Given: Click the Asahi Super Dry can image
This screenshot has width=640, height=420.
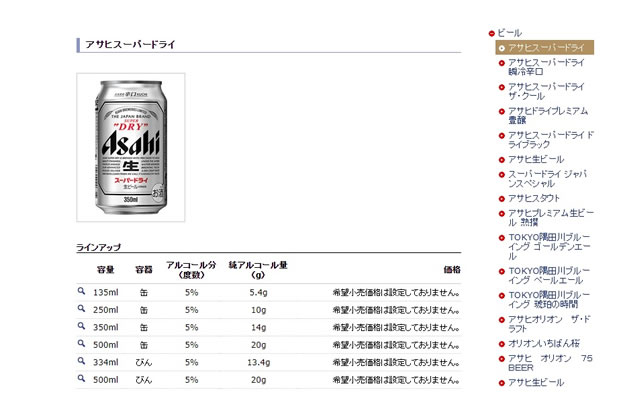Looking at the screenshot, I should click(x=131, y=147).
